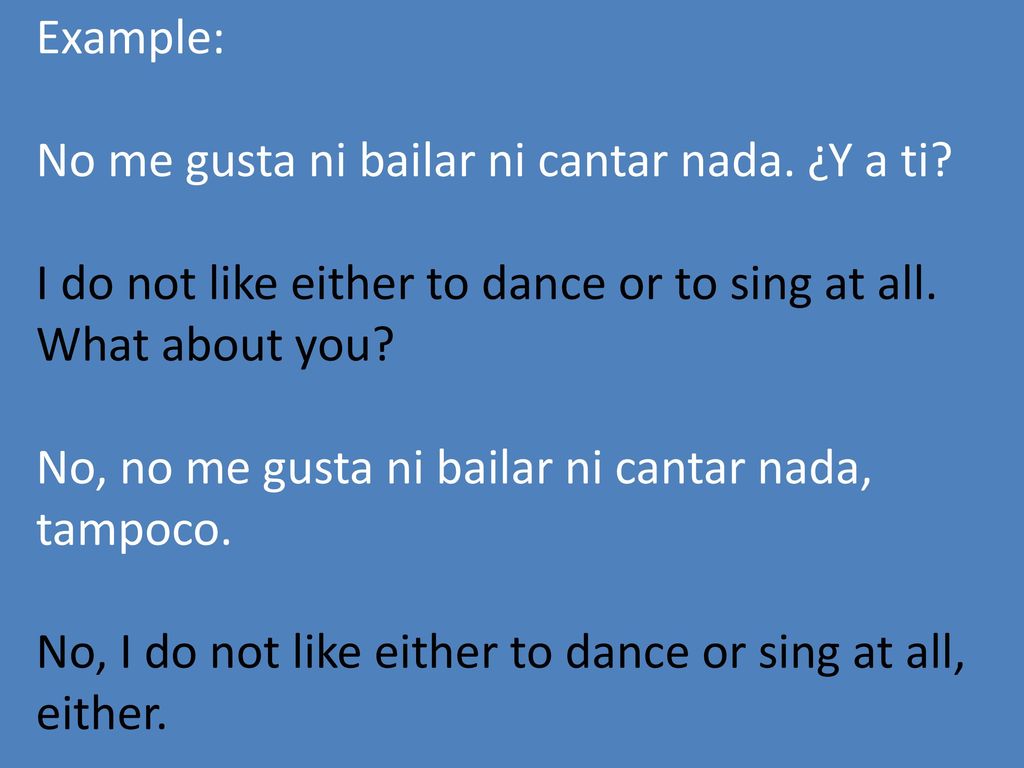Select 'I do not like either to dance' line
The height and width of the screenshot is (768, 1024).
coord(321,283)
